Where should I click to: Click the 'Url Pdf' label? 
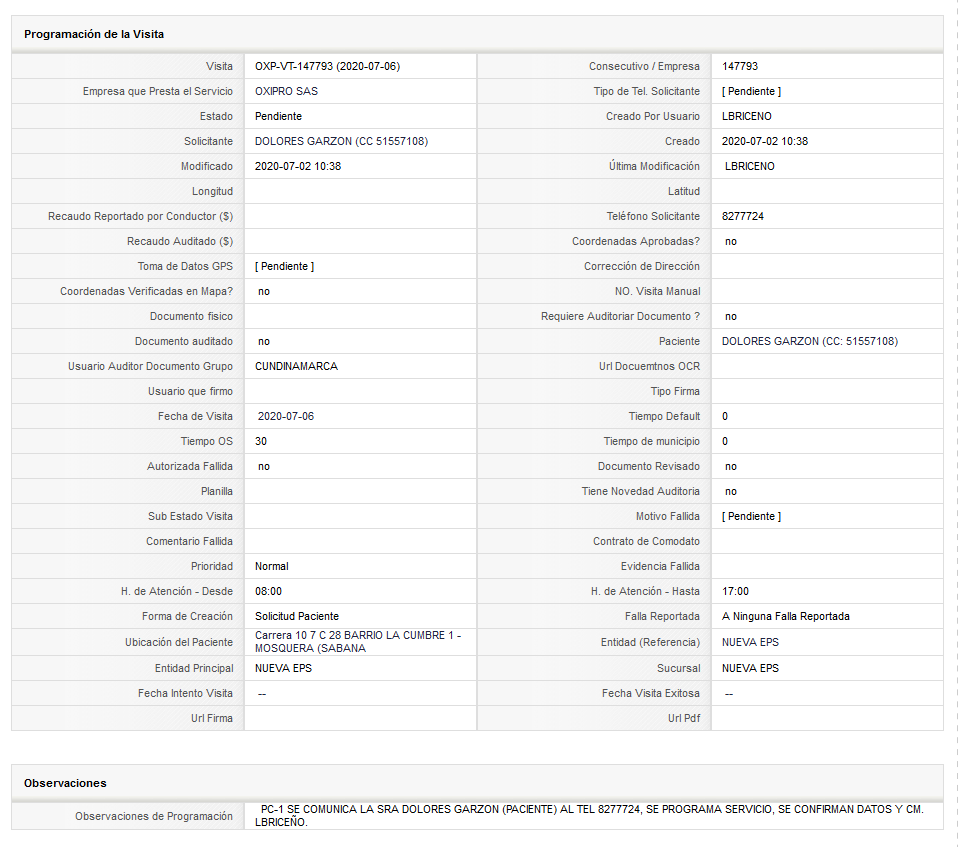pos(684,719)
